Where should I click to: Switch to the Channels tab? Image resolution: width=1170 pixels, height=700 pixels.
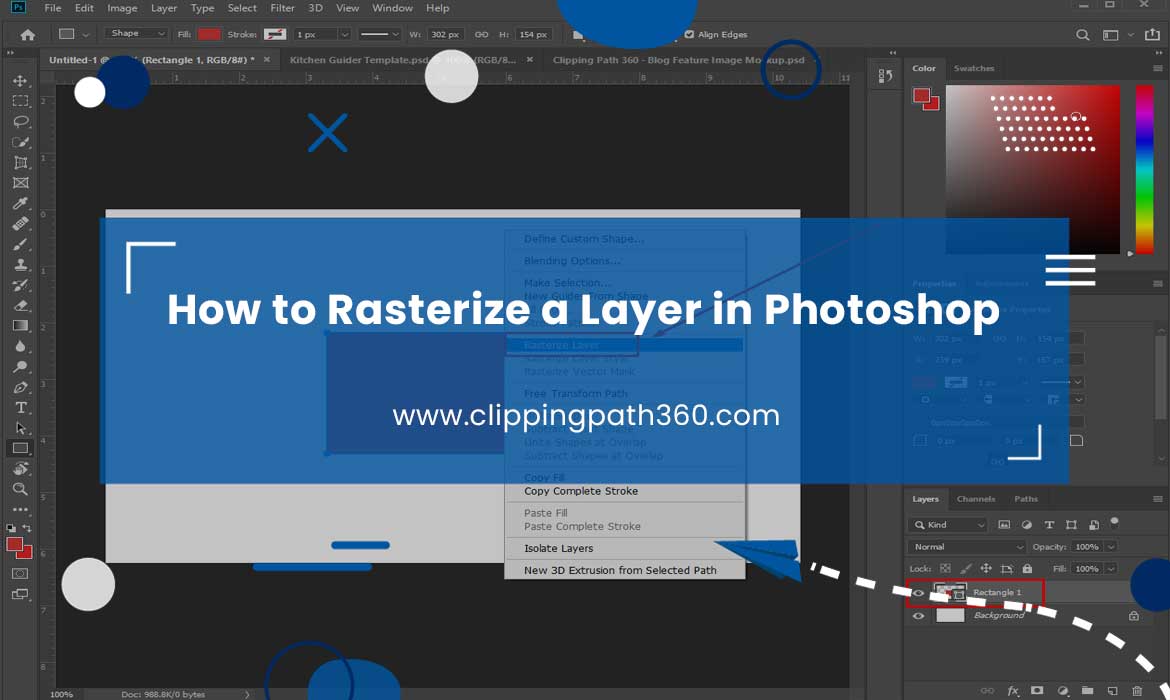pos(975,499)
